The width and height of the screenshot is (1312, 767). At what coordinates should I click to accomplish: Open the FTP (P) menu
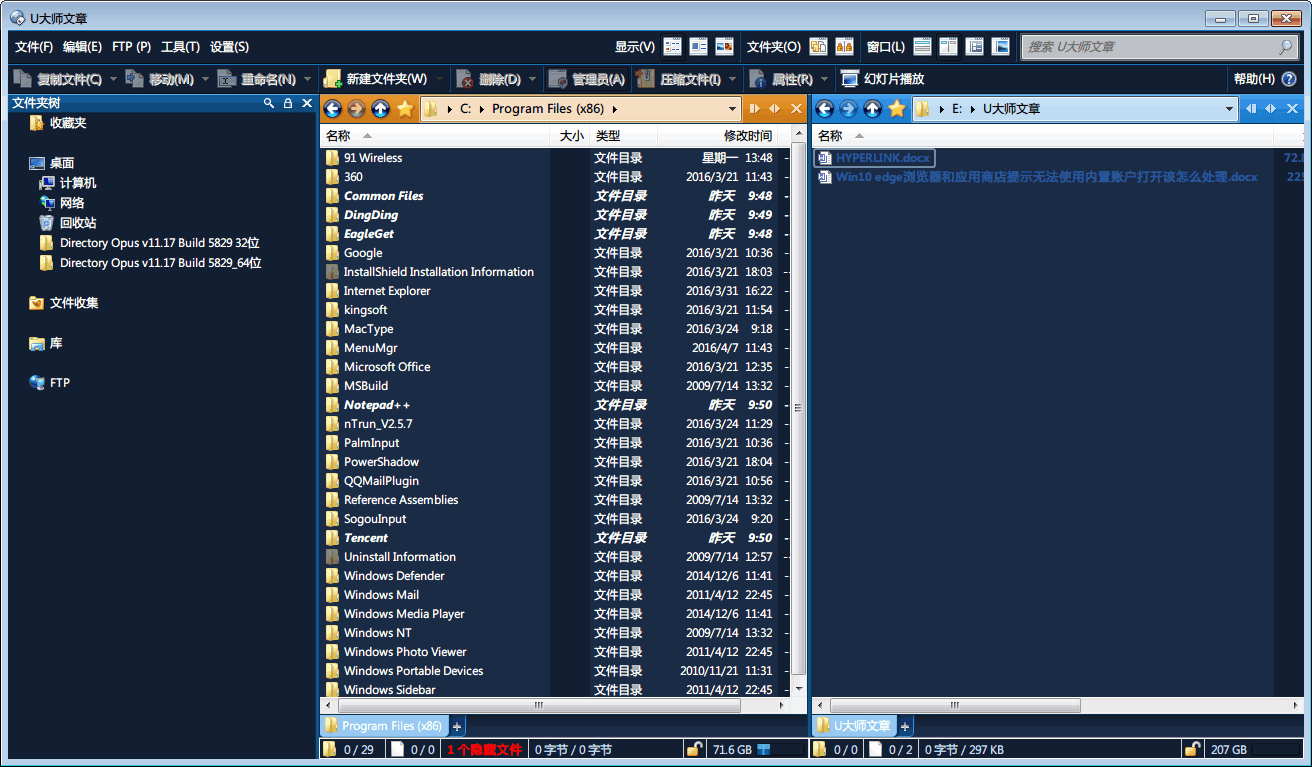tap(131, 47)
